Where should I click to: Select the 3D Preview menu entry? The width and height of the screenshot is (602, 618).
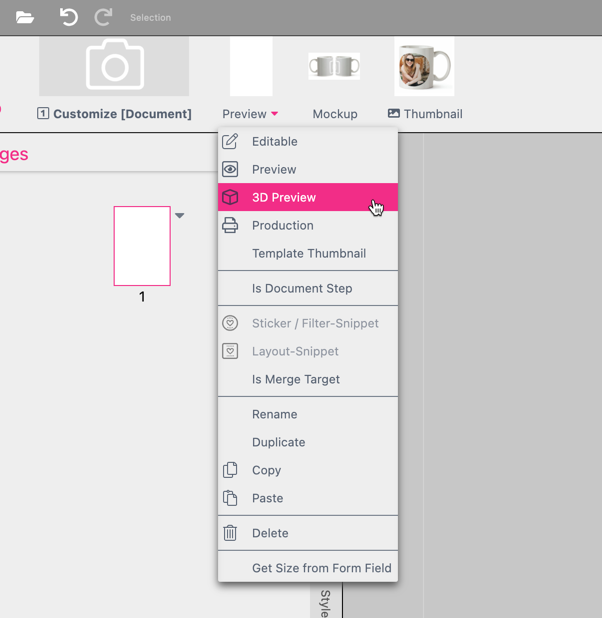(x=308, y=197)
